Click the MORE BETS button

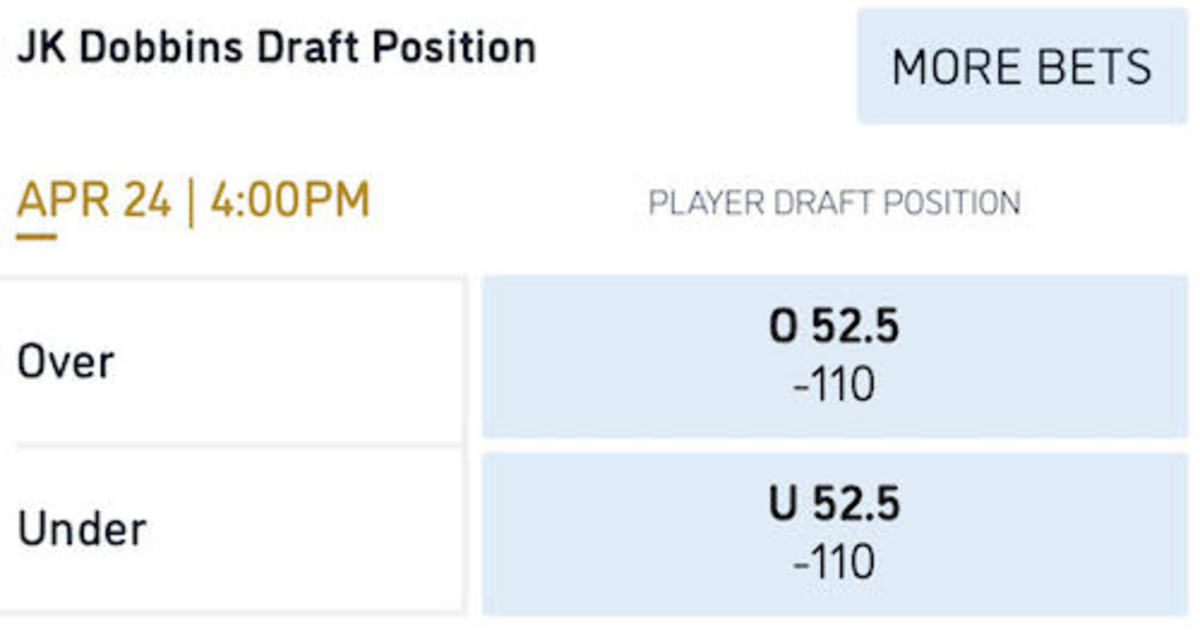click(x=1021, y=68)
